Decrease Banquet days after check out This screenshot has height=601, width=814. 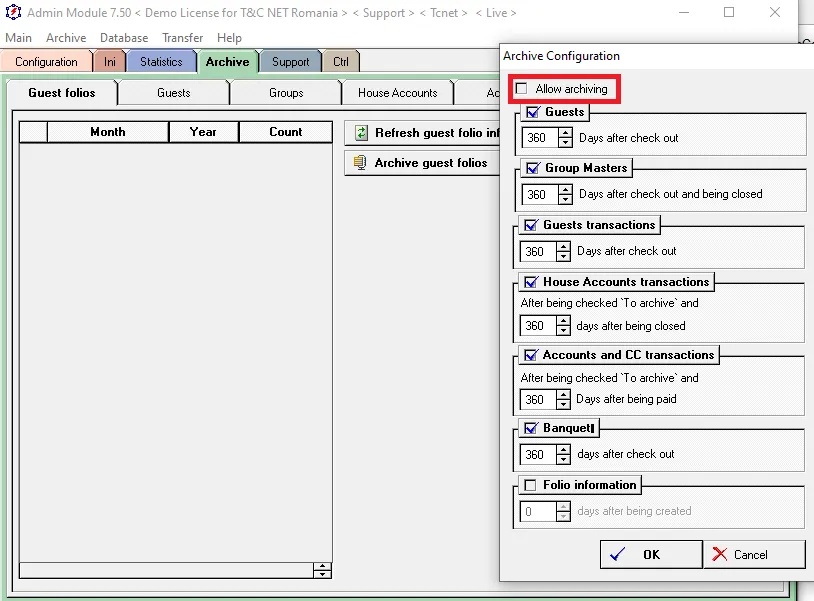(563, 459)
